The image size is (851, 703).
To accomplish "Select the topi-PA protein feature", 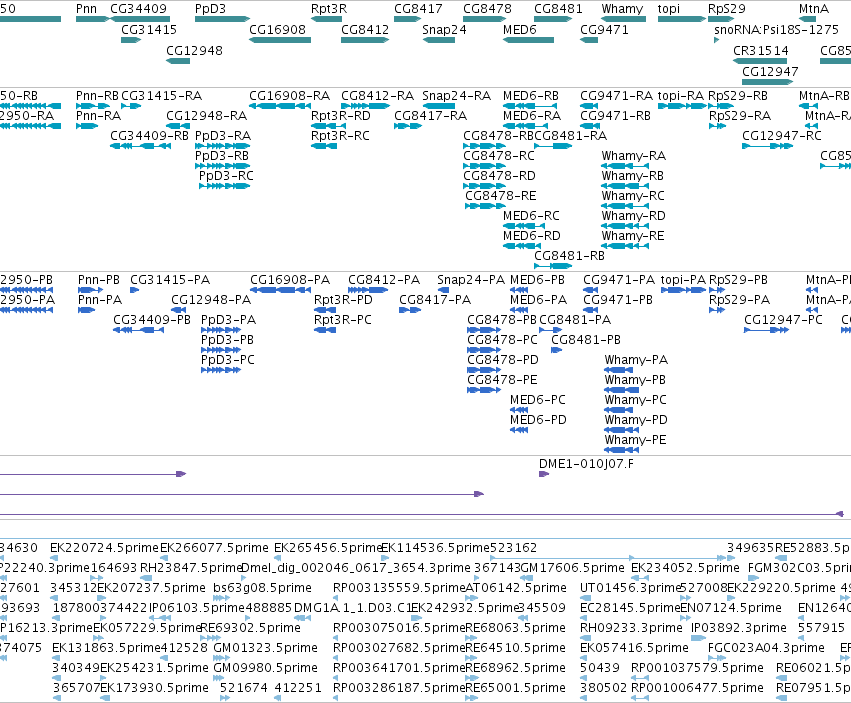I will click(683, 290).
